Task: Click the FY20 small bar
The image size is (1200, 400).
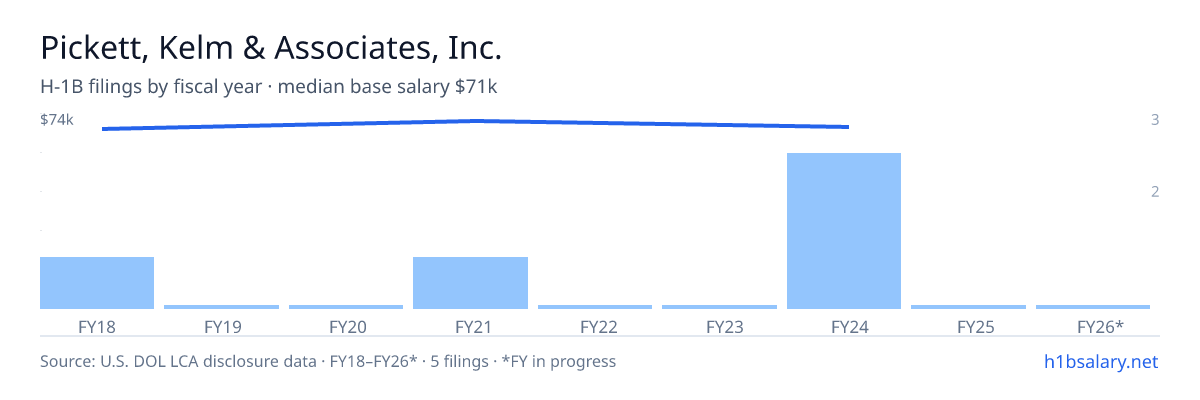Action: pos(346,307)
